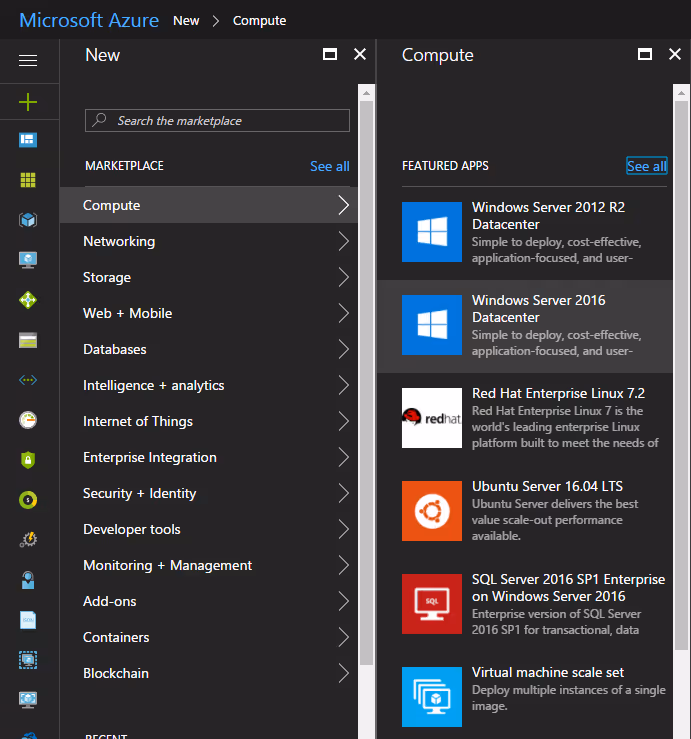The image size is (691, 739).
Task: Open the gear with lightning bolt icon
Action: coord(28,540)
